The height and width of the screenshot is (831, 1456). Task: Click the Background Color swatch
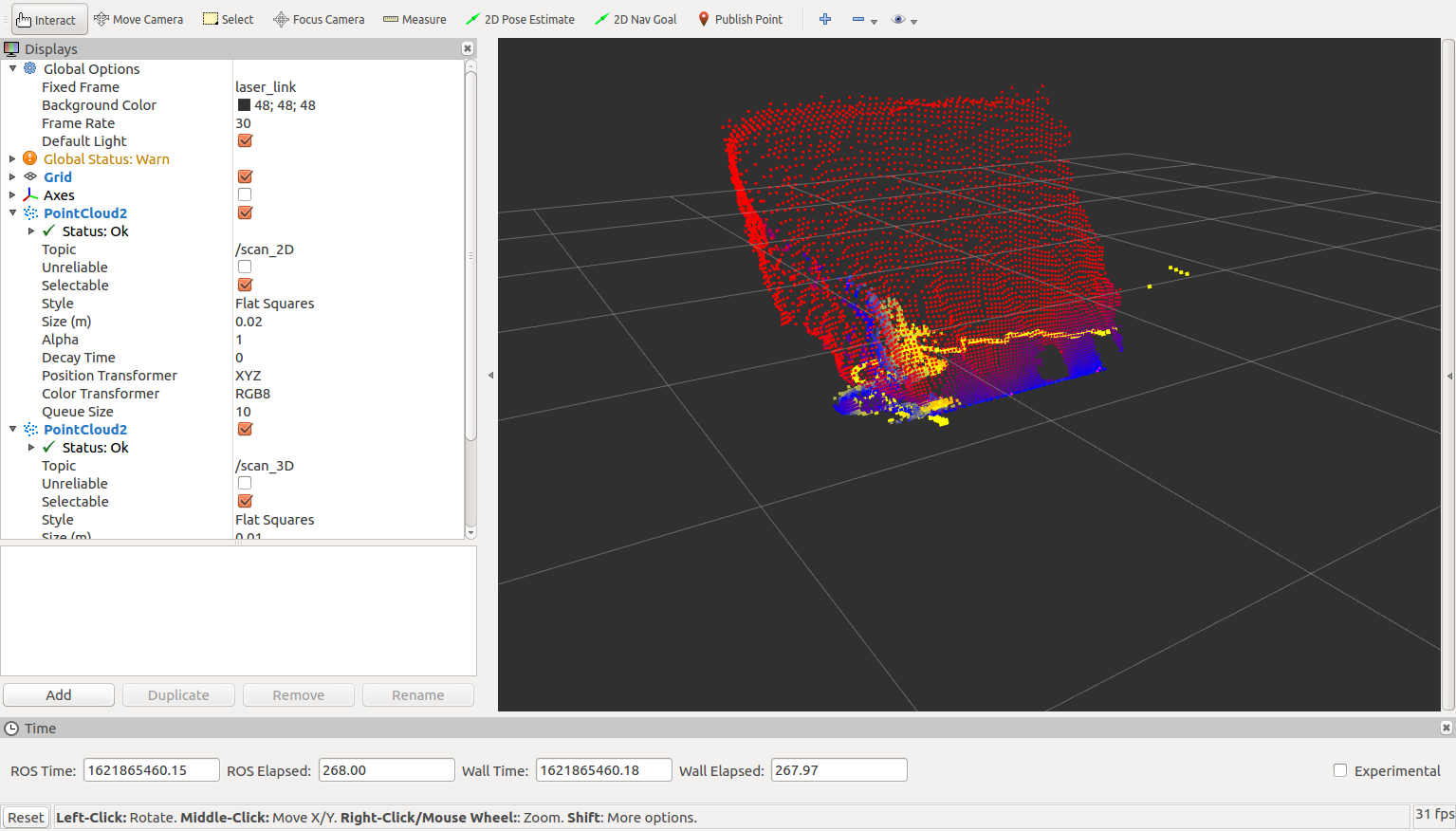pyautogui.click(x=244, y=105)
